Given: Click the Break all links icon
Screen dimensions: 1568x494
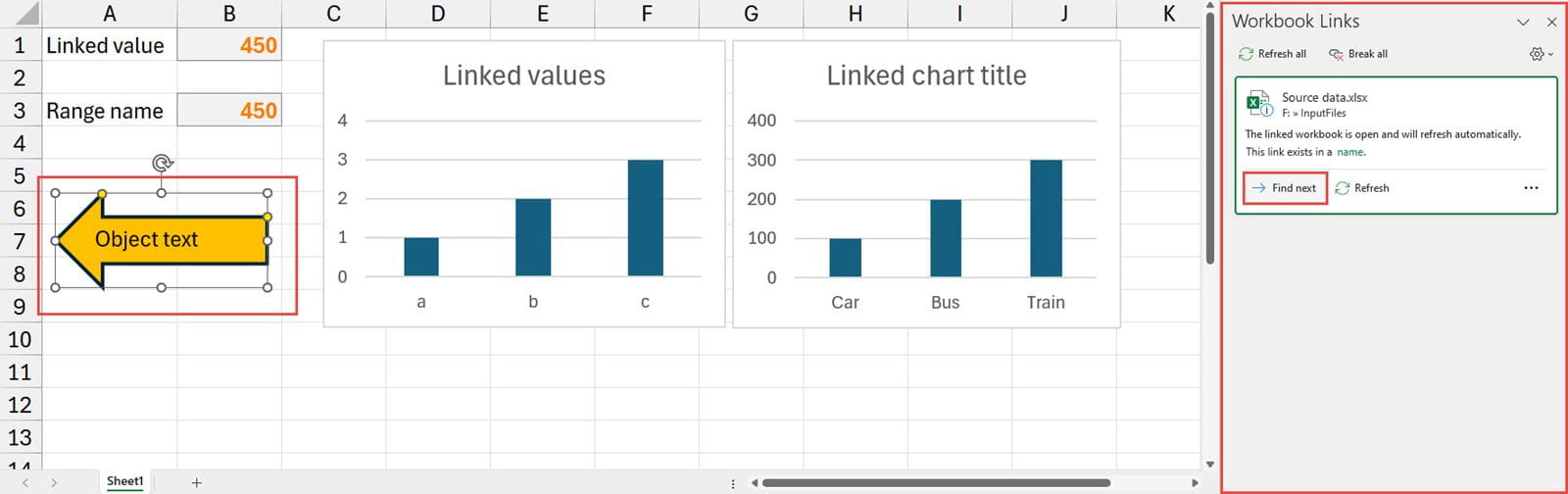Looking at the screenshot, I should click(x=1336, y=54).
